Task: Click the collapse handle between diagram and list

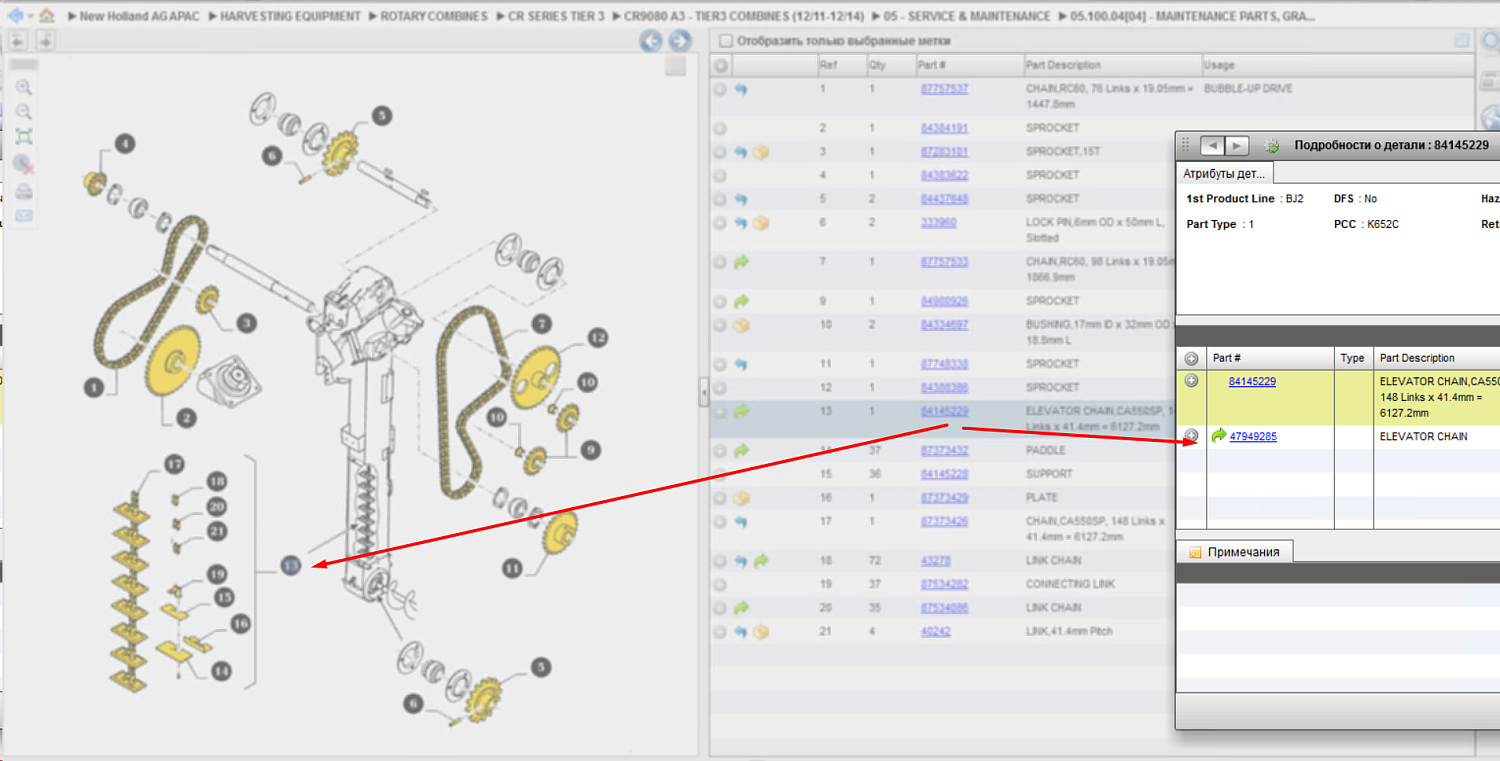Action: [x=703, y=392]
